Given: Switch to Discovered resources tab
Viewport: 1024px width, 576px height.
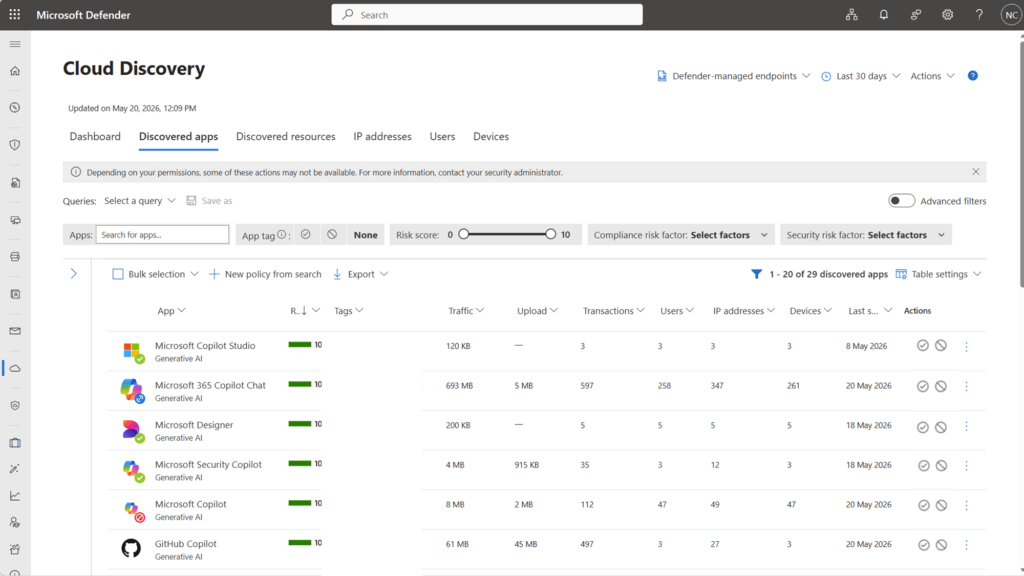Looking at the screenshot, I should click(285, 136).
